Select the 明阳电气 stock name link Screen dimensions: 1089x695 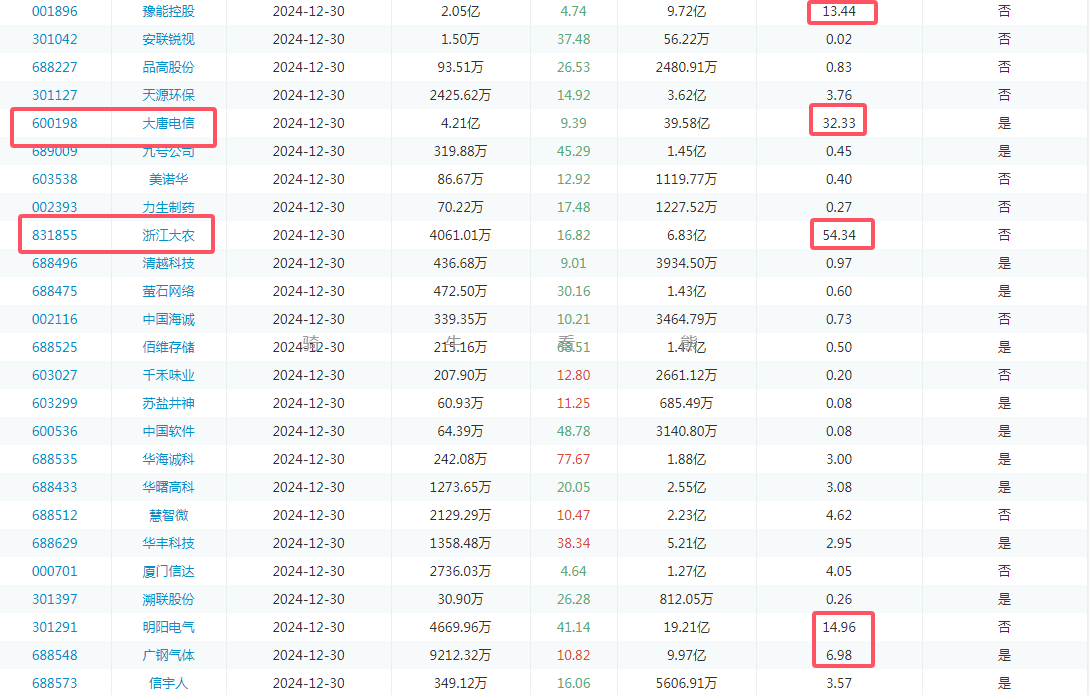[168, 627]
